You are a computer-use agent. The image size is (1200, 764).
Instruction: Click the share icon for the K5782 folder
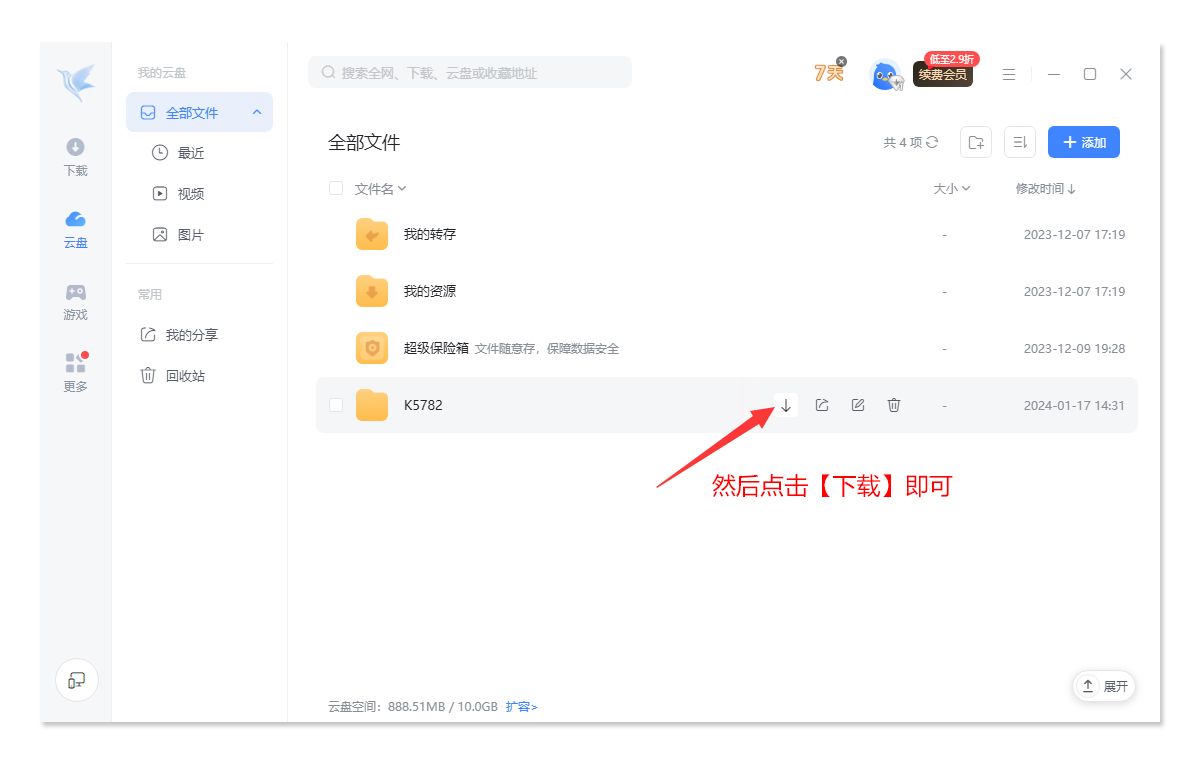822,405
